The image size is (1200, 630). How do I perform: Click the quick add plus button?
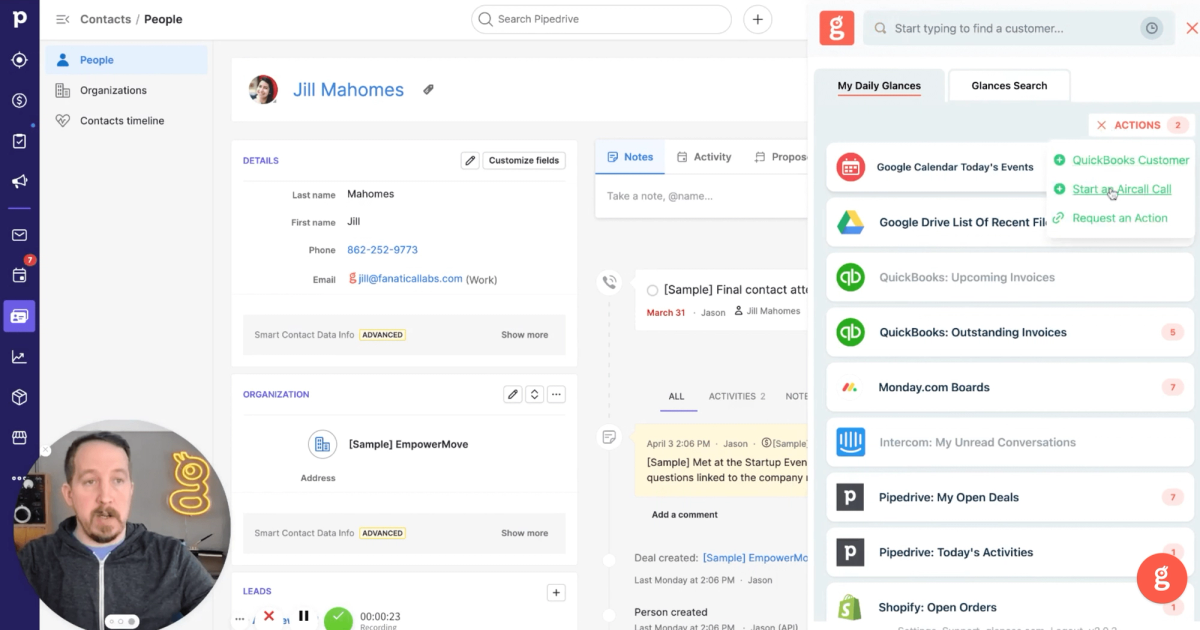[758, 19]
